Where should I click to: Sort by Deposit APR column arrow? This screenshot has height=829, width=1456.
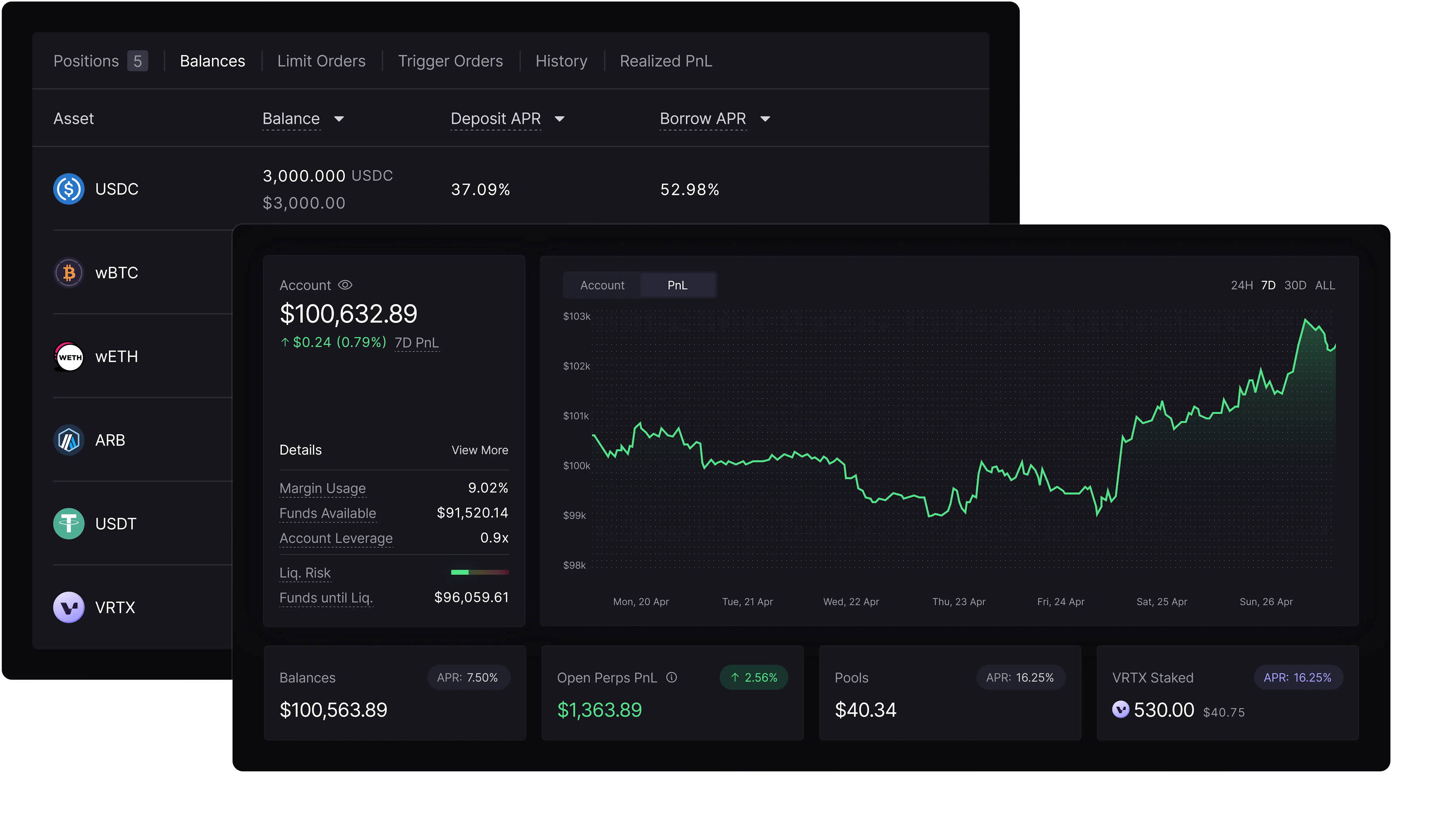[x=559, y=118]
